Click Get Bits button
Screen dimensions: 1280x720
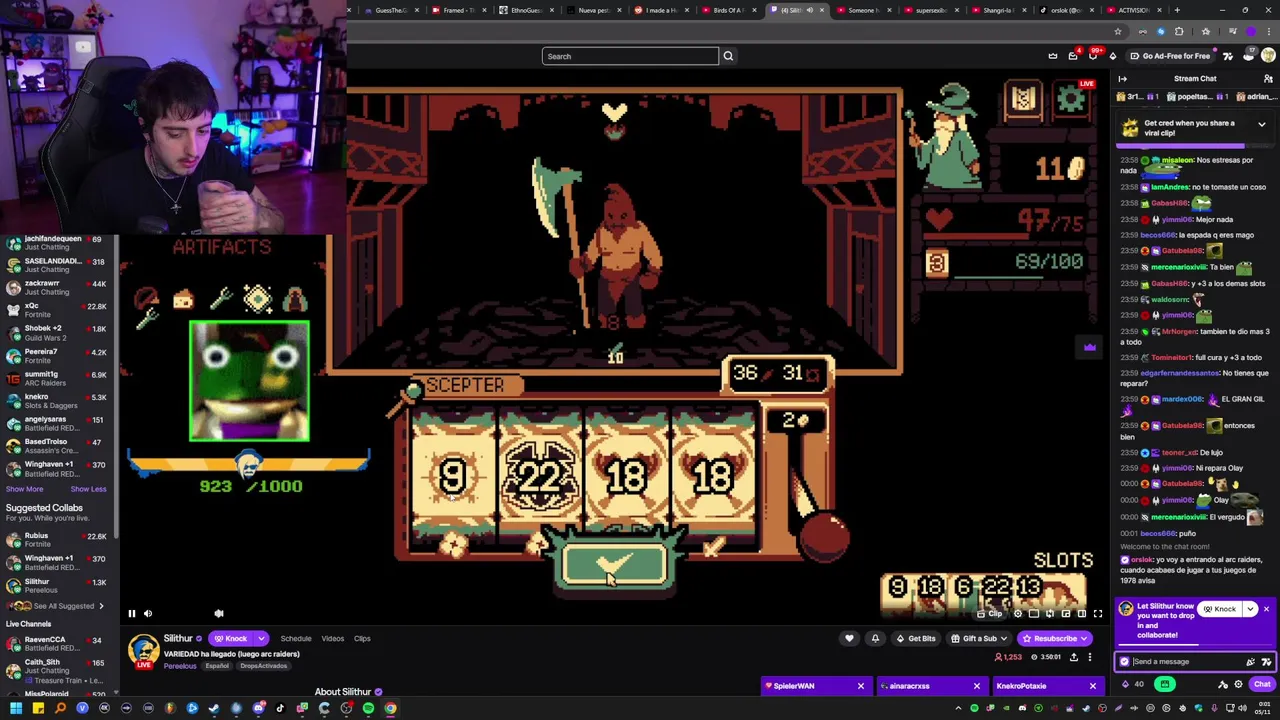[x=915, y=638]
